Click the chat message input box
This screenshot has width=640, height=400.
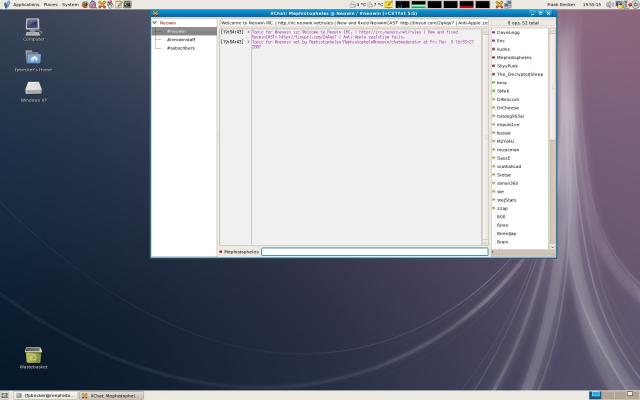375,252
